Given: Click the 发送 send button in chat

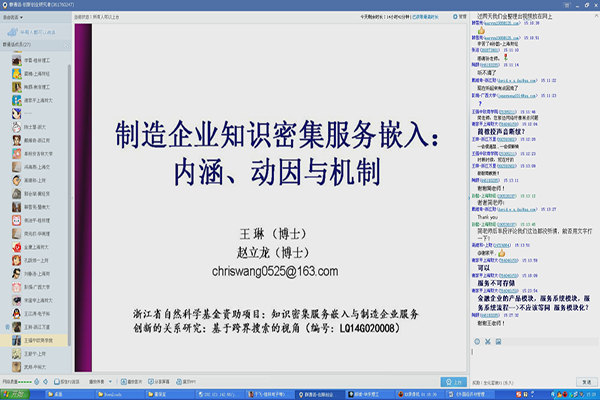Looking at the screenshot, I should tap(586, 382).
